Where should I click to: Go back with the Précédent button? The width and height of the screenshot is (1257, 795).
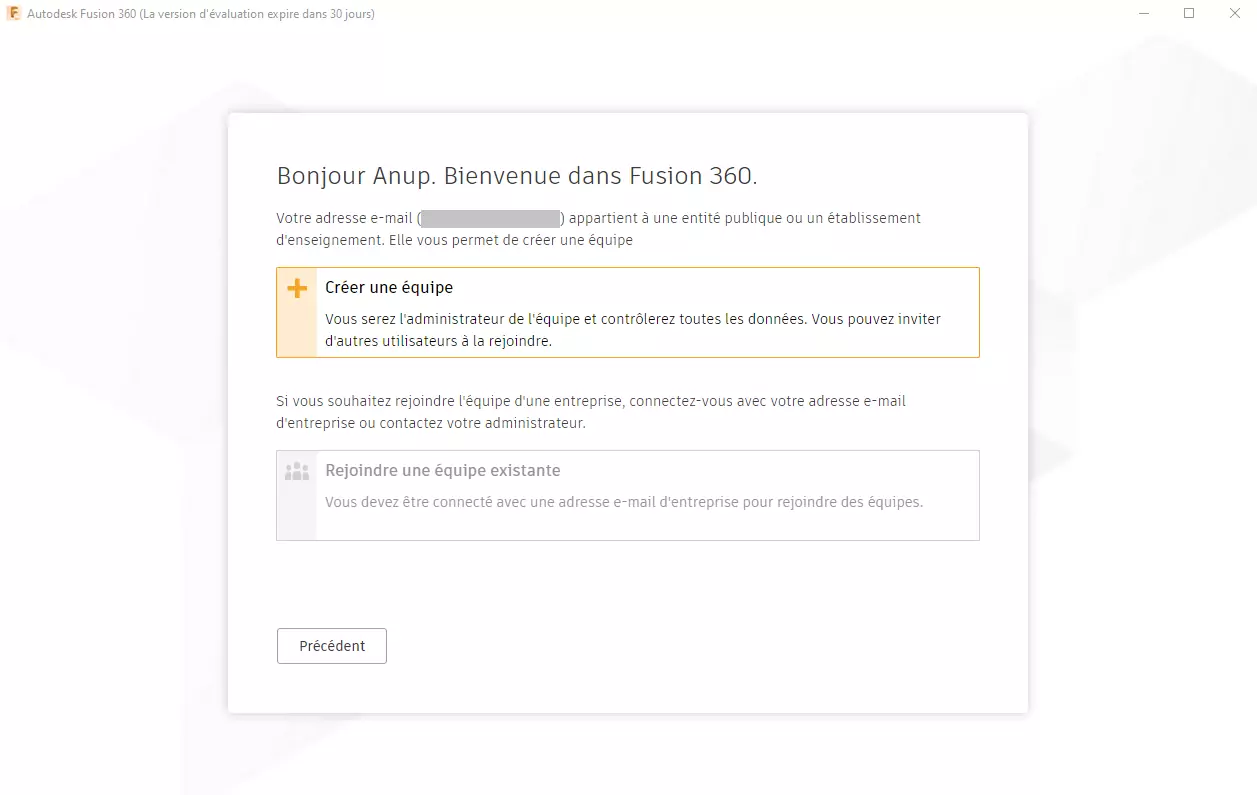click(x=332, y=646)
